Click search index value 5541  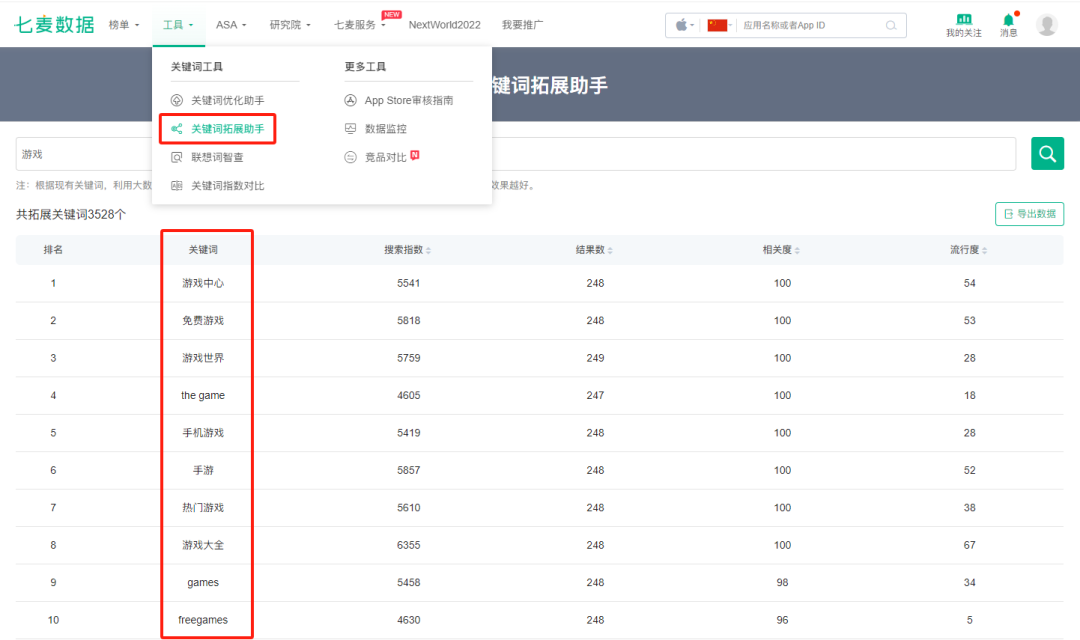pos(408,283)
